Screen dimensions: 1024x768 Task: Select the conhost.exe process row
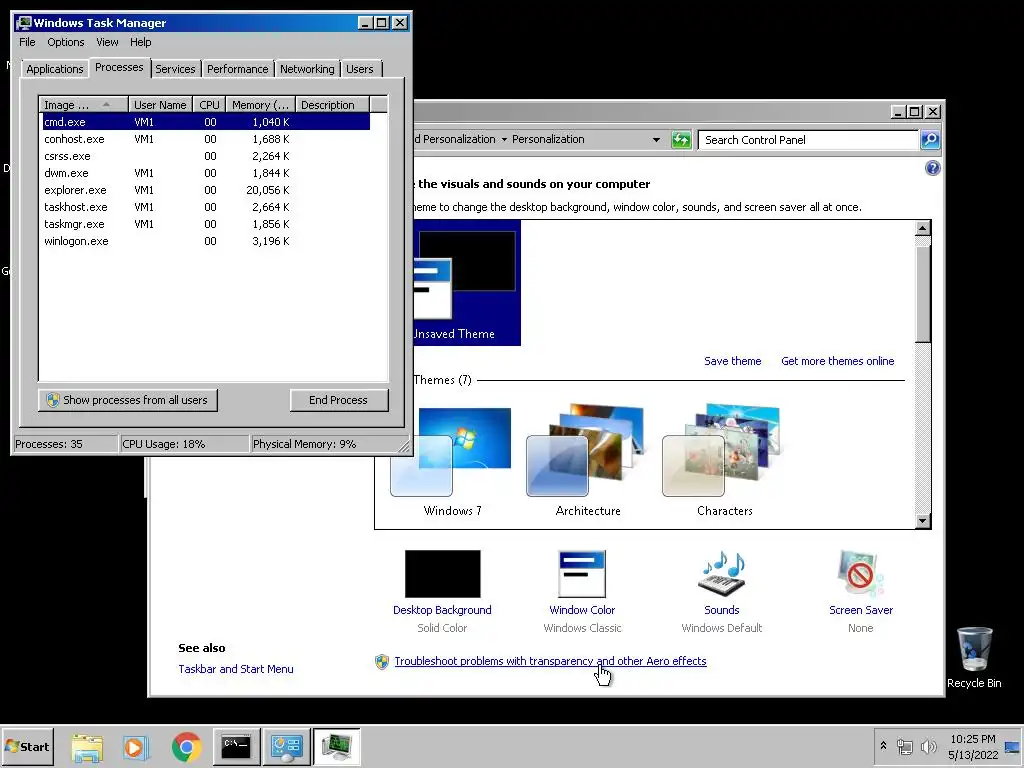[206, 139]
